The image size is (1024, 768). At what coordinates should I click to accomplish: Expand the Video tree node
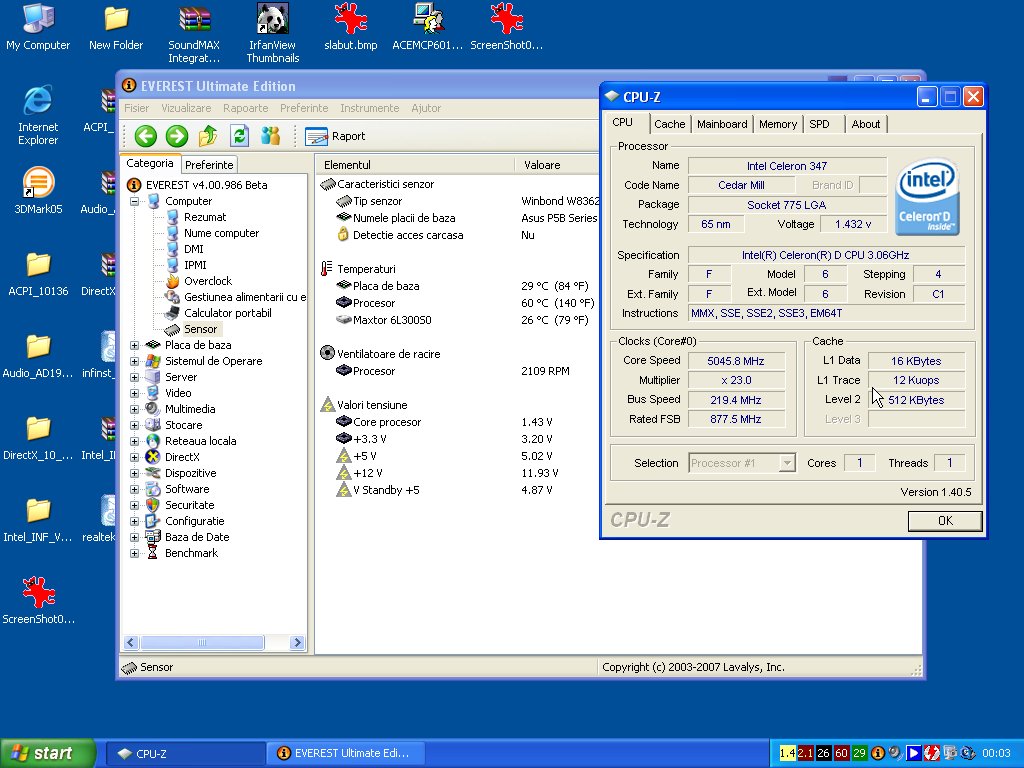click(x=135, y=393)
